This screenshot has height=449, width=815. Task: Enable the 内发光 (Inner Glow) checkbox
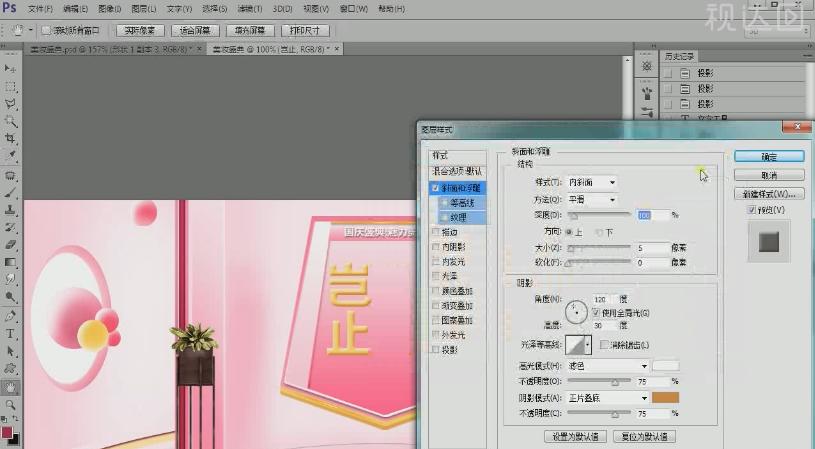[436, 261]
